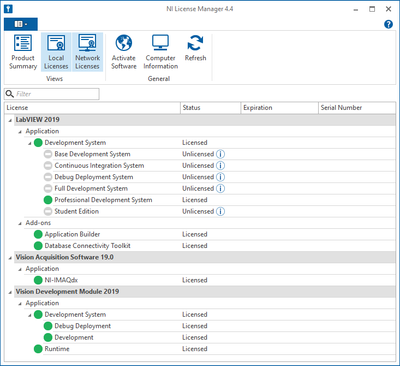Toggle the Local Licenses view
This screenshot has width=400, height=366.
tap(56, 52)
